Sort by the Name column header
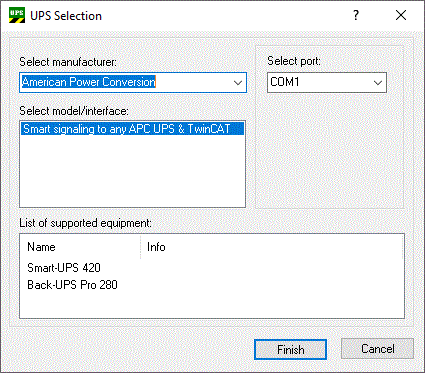 tap(80, 247)
